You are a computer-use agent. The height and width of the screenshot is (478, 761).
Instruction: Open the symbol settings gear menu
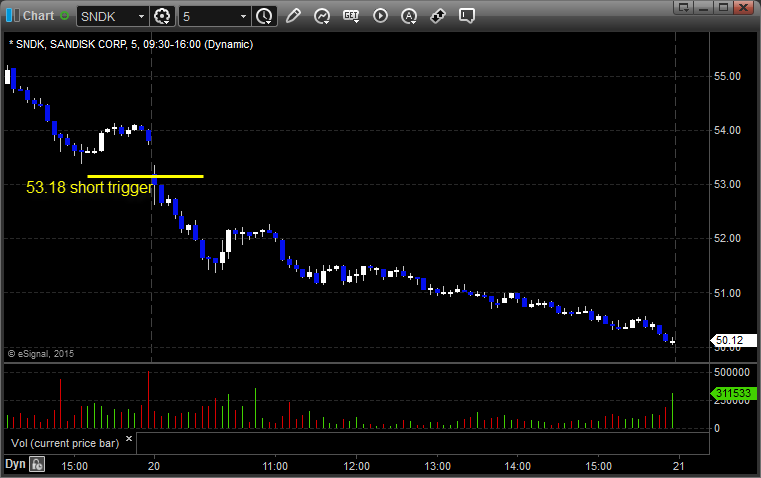pos(162,16)
